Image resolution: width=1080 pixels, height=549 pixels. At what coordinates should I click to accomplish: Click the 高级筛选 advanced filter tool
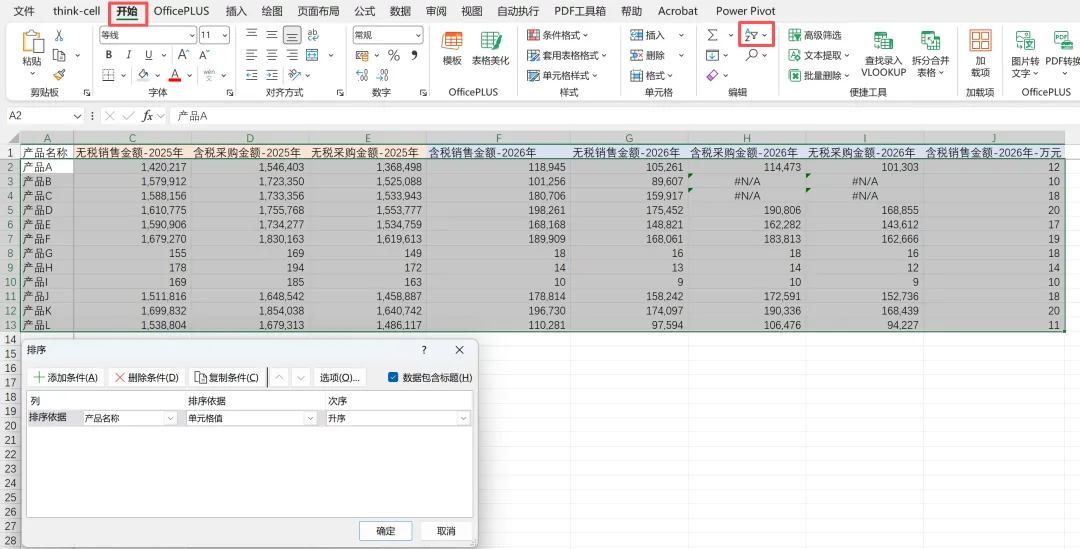pos(815,35)
